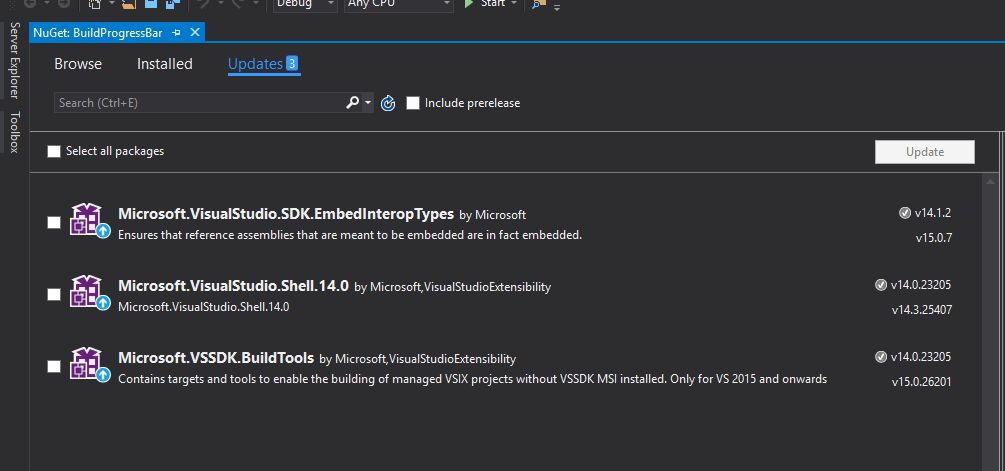Screen dimensions: 1005x471
Task: Open the Start button dropdown arrow
Action: tap(515, 4)
